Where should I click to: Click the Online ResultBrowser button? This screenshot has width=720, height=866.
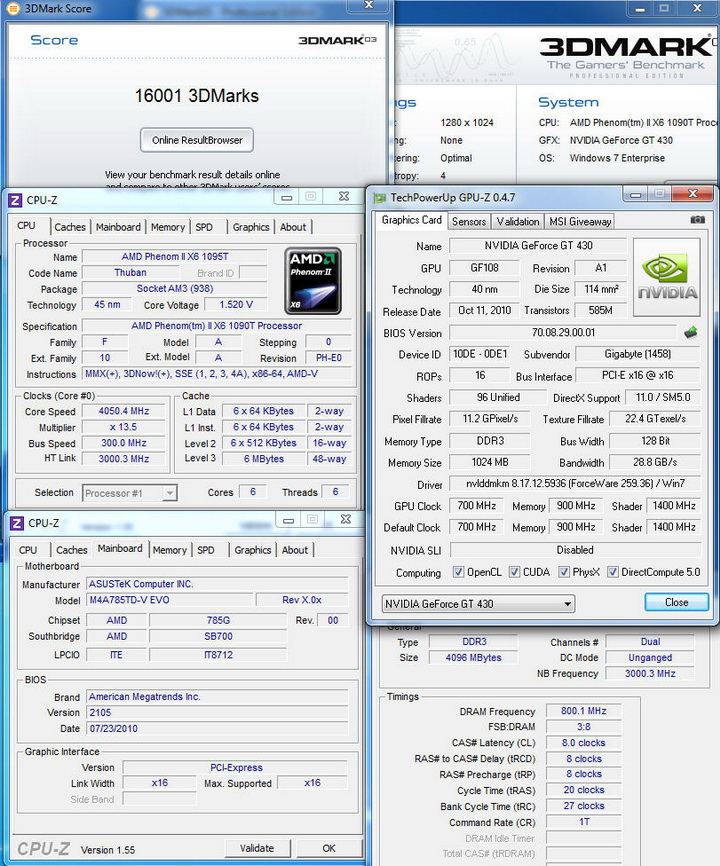pyautogui.click(x=197, y=140)
